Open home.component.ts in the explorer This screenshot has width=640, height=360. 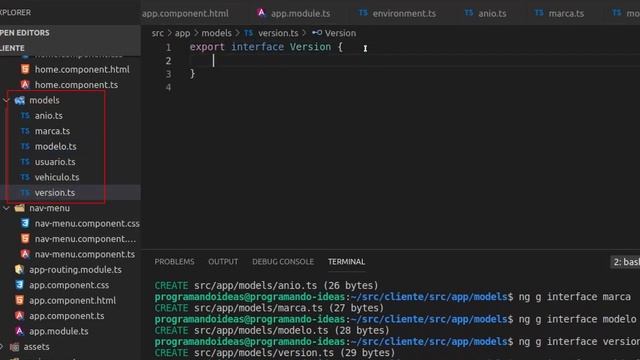coord(76,85)
